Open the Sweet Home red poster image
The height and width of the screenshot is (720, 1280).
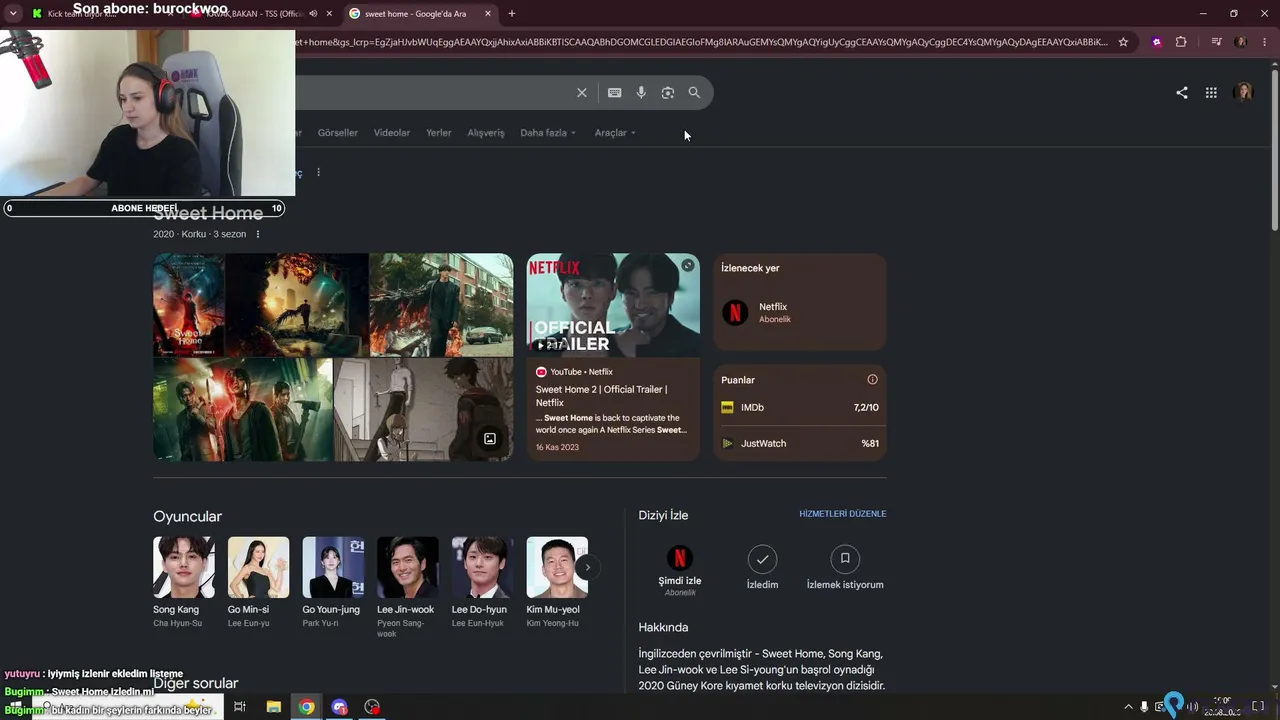(188, 305)
